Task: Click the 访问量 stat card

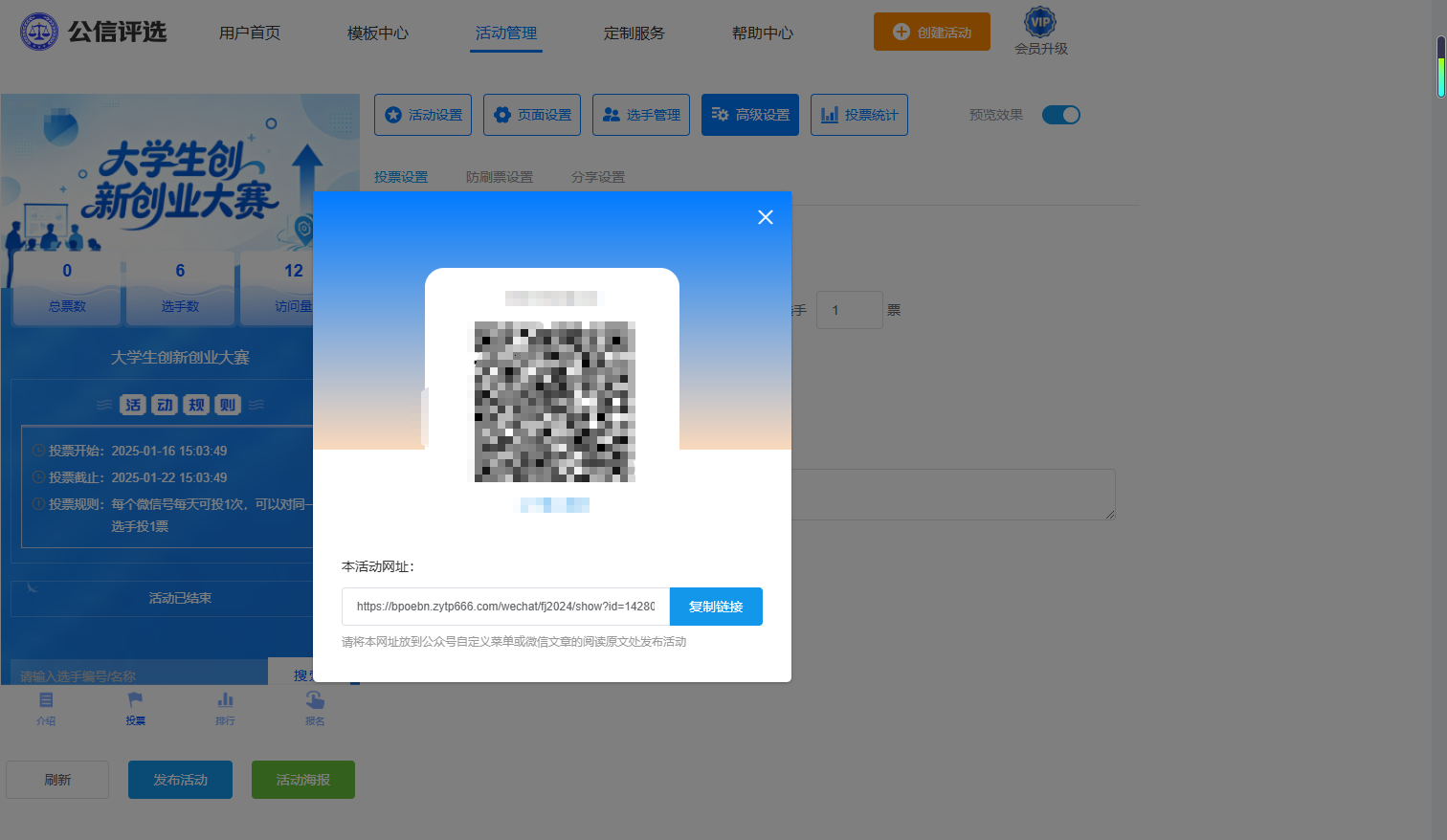Action: (x=278, y=287)
